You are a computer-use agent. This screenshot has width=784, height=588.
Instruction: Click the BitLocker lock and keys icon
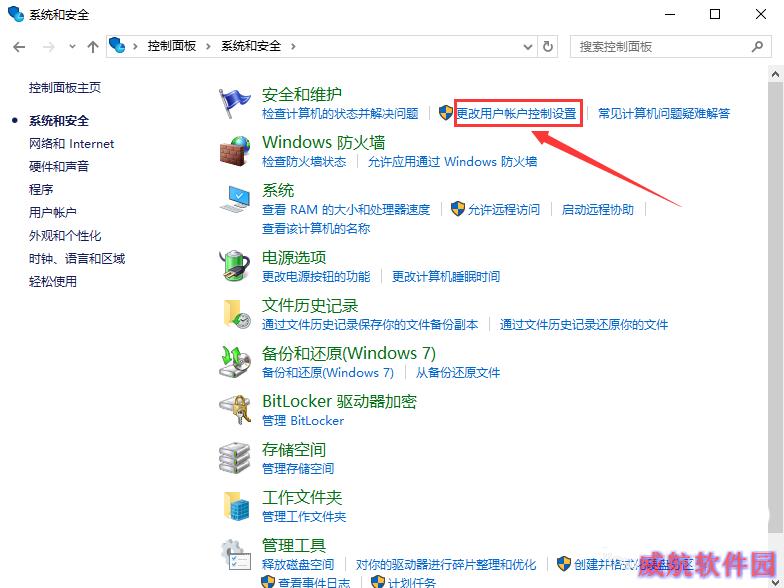(x=234, y=410)
